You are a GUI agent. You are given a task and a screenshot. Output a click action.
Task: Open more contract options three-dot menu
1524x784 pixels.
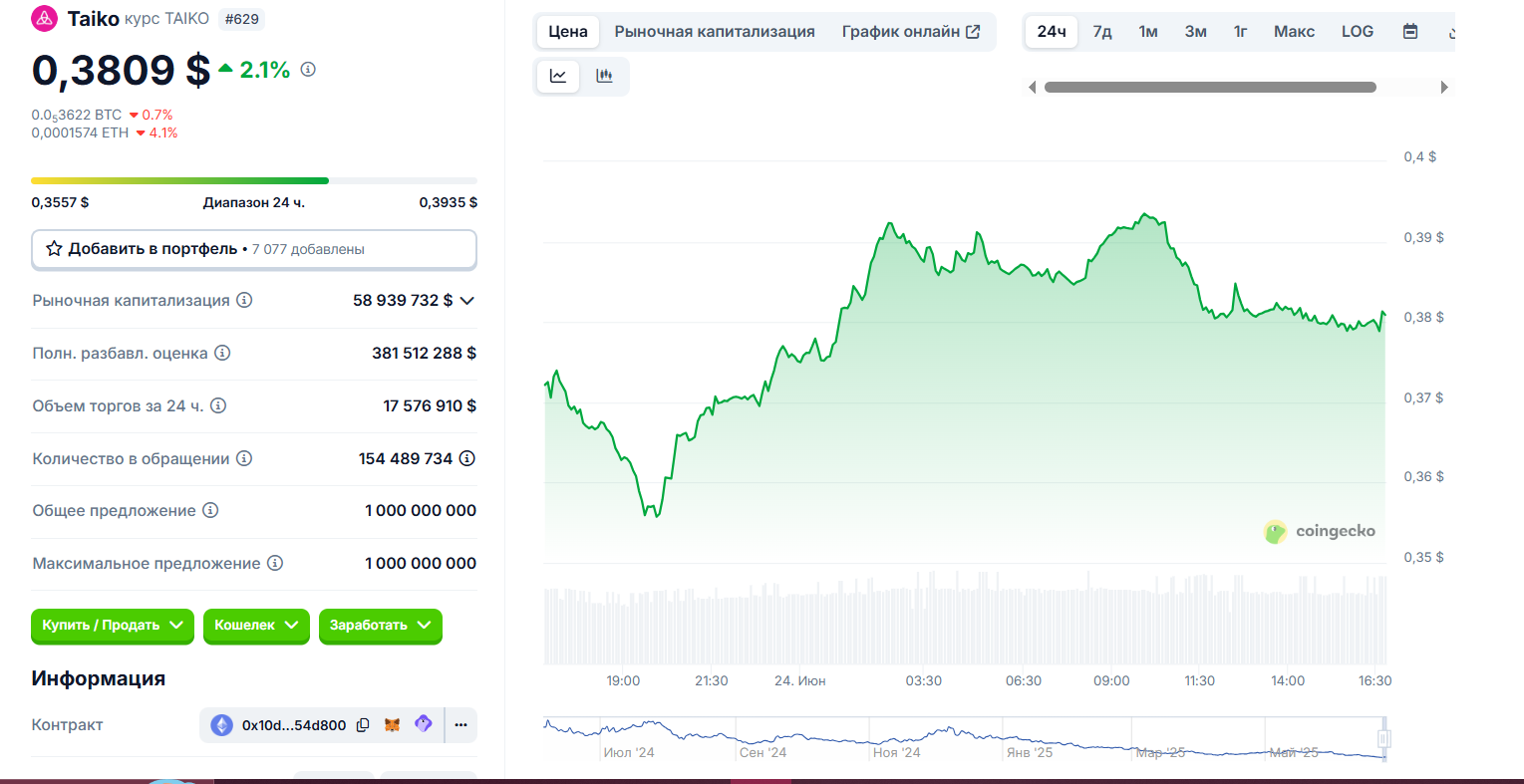click(460, 725)
